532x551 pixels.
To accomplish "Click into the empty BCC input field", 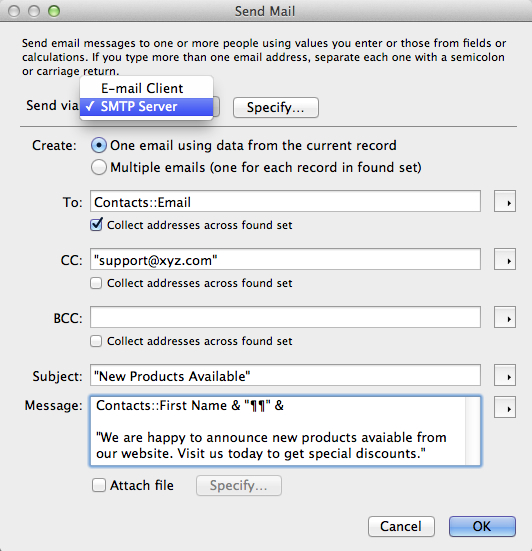I will (x=285, y=317).
